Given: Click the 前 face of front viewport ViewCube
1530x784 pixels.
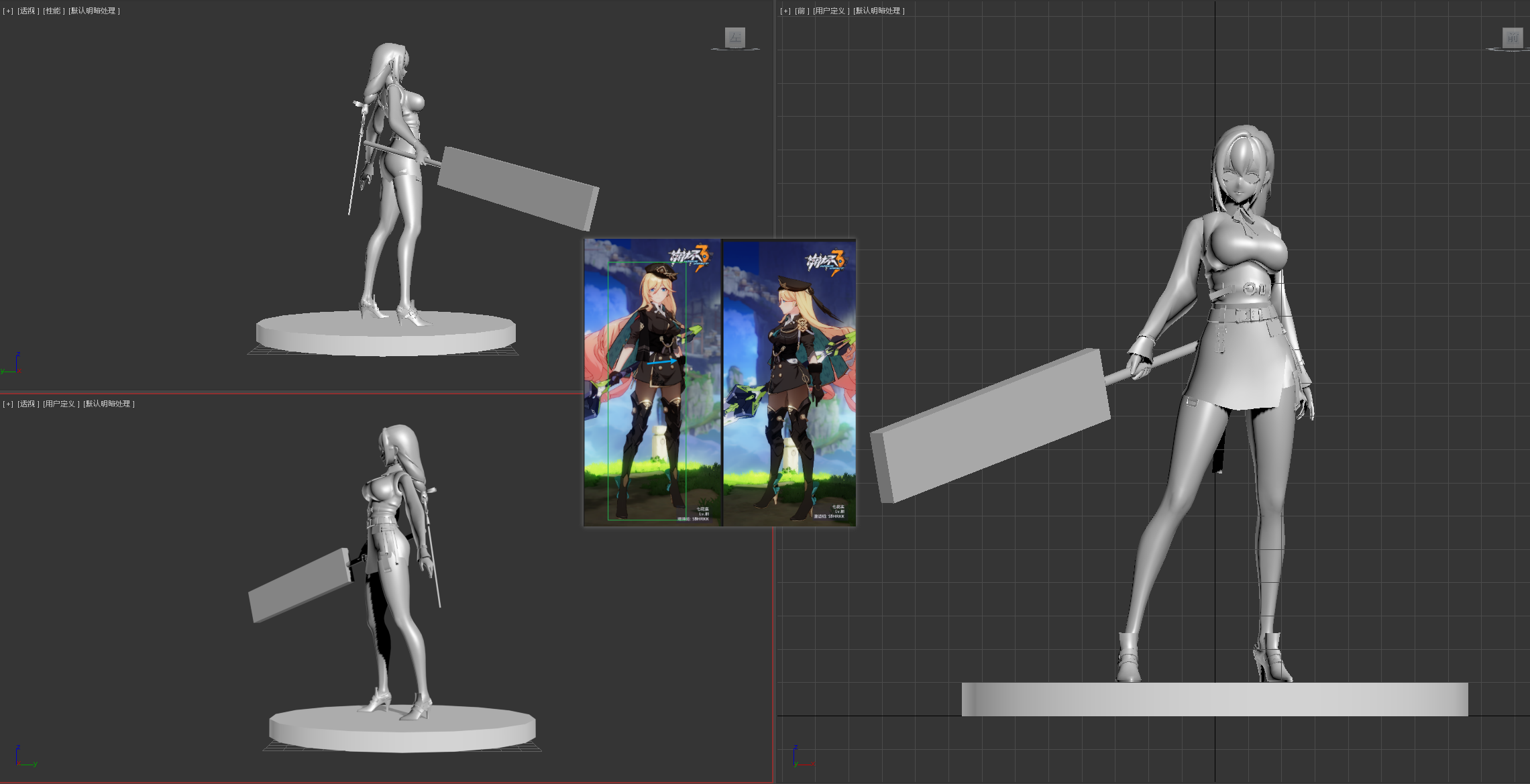Looking at the screenshot, I should click(x=1513, y=38).
